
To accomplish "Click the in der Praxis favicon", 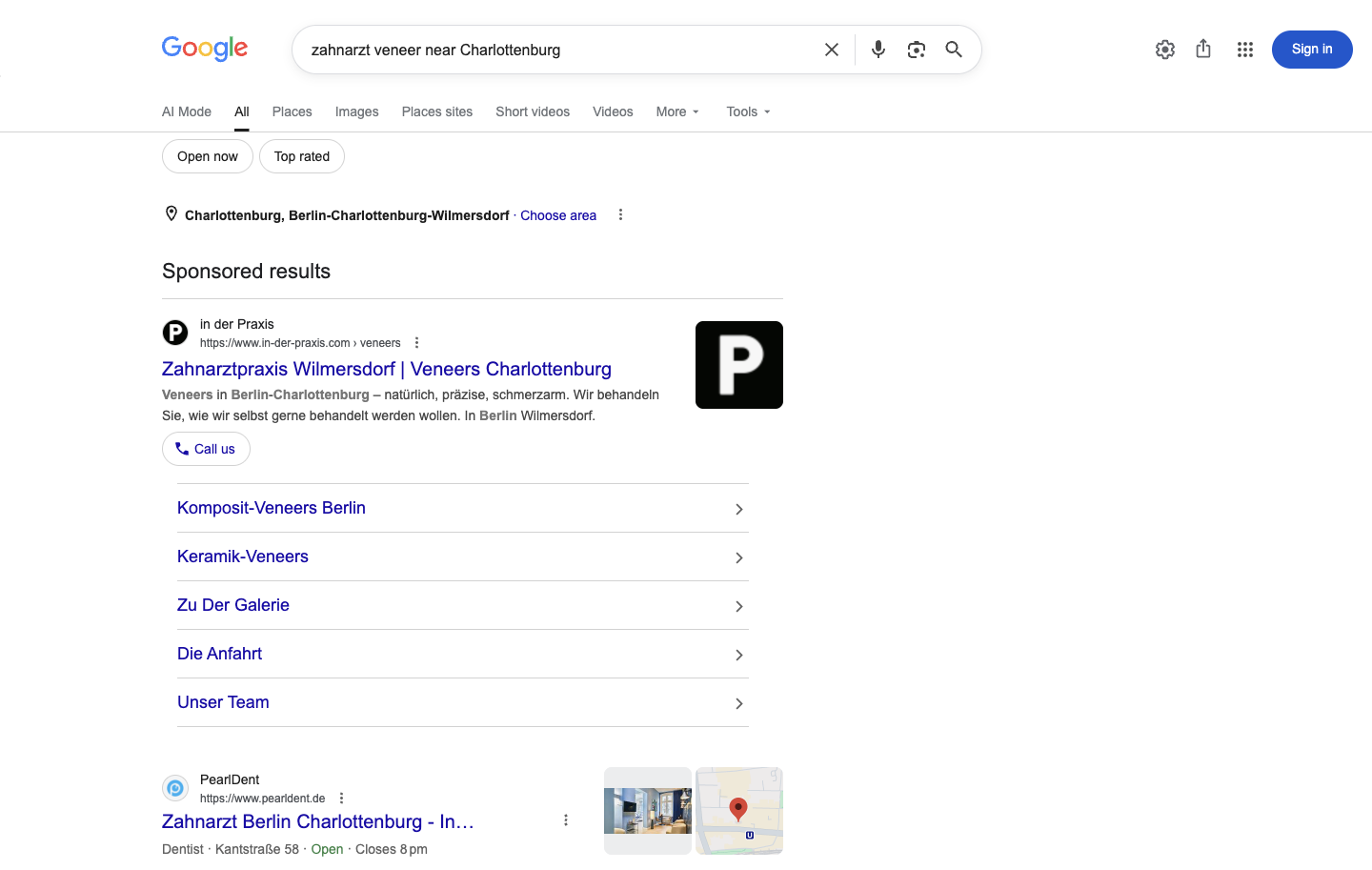I will [175, 333].
